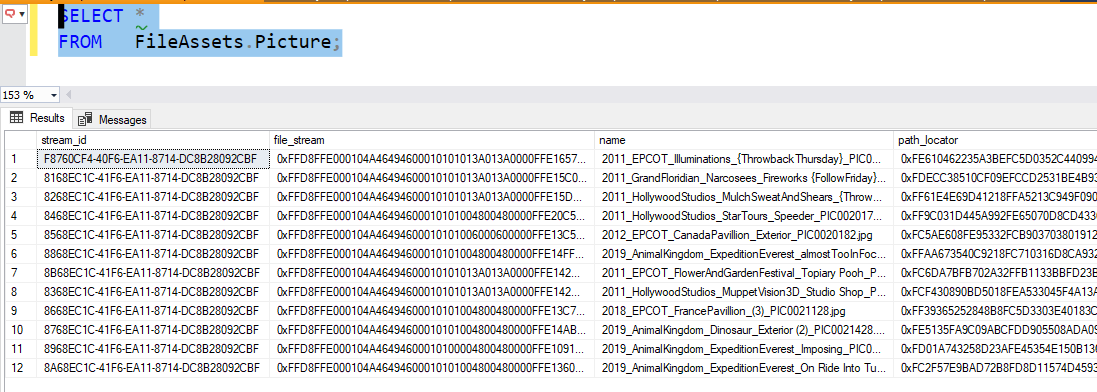Click the Messages tab icon

85,119
